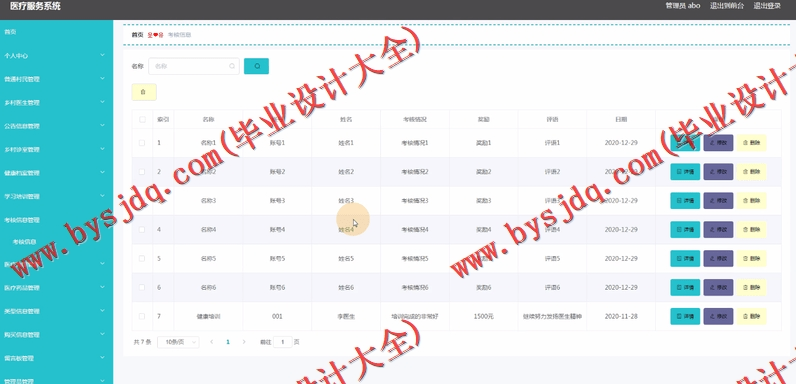
Task: Expand the 健康档案管理 sidebar menu
Action: pyautogui.click(x=56, y=173)
